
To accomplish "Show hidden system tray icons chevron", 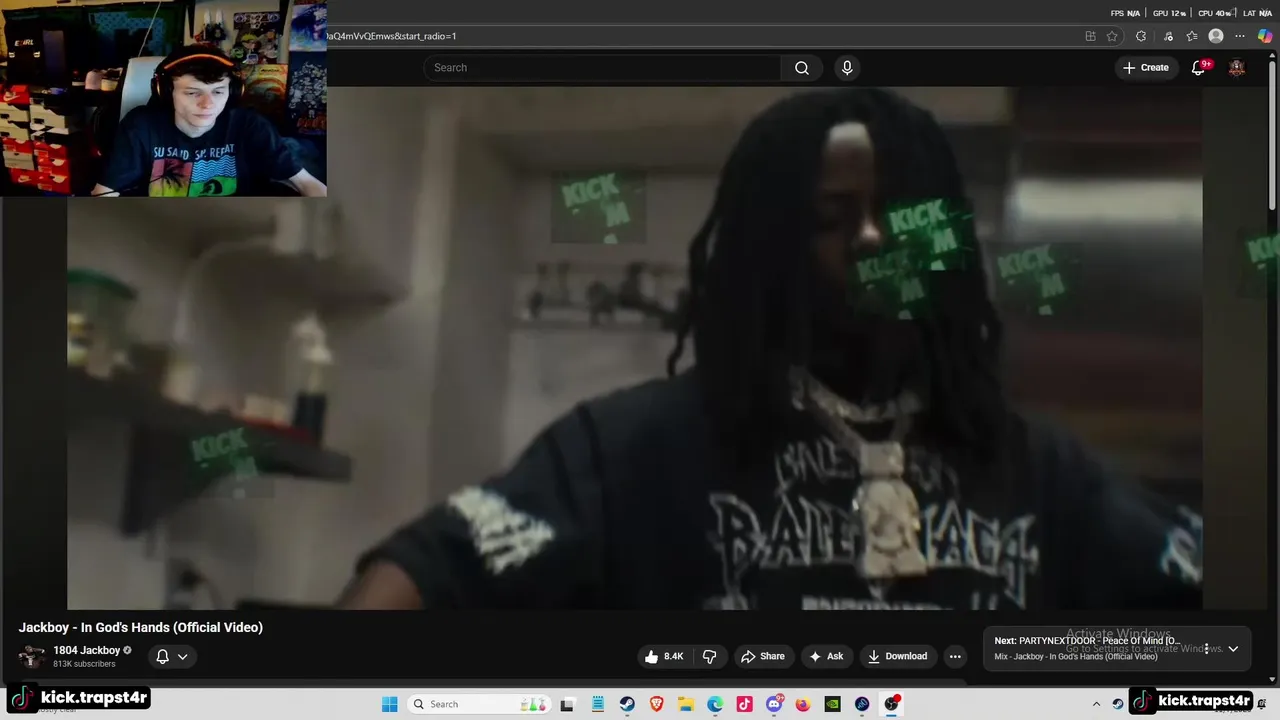I will click(1096, 704).
